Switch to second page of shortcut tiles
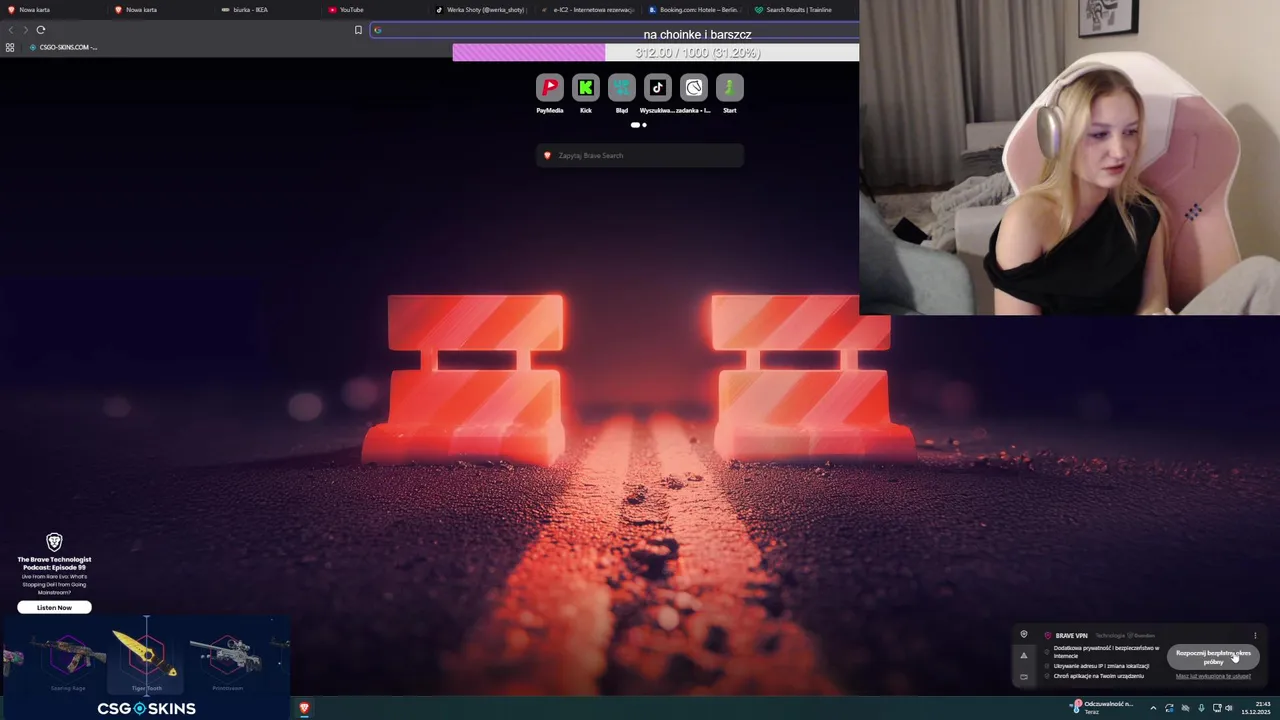Image resolution: width=1280 pixels, height=720 pixels. (x=645, y=125)
